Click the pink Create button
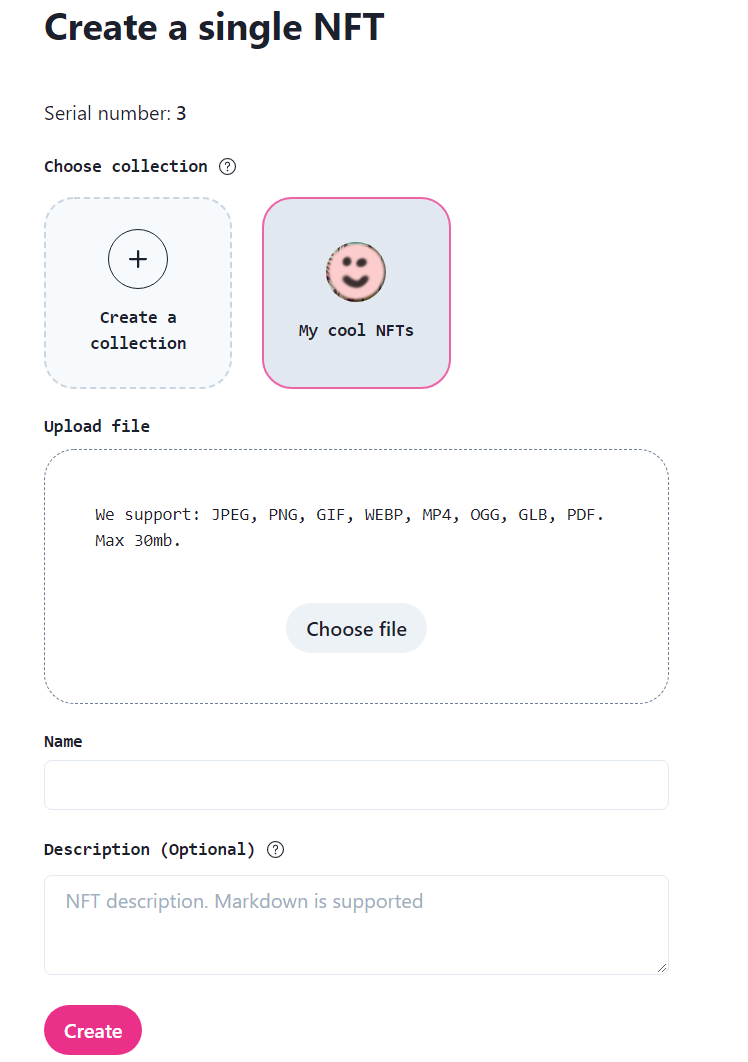 point(93,1030)
